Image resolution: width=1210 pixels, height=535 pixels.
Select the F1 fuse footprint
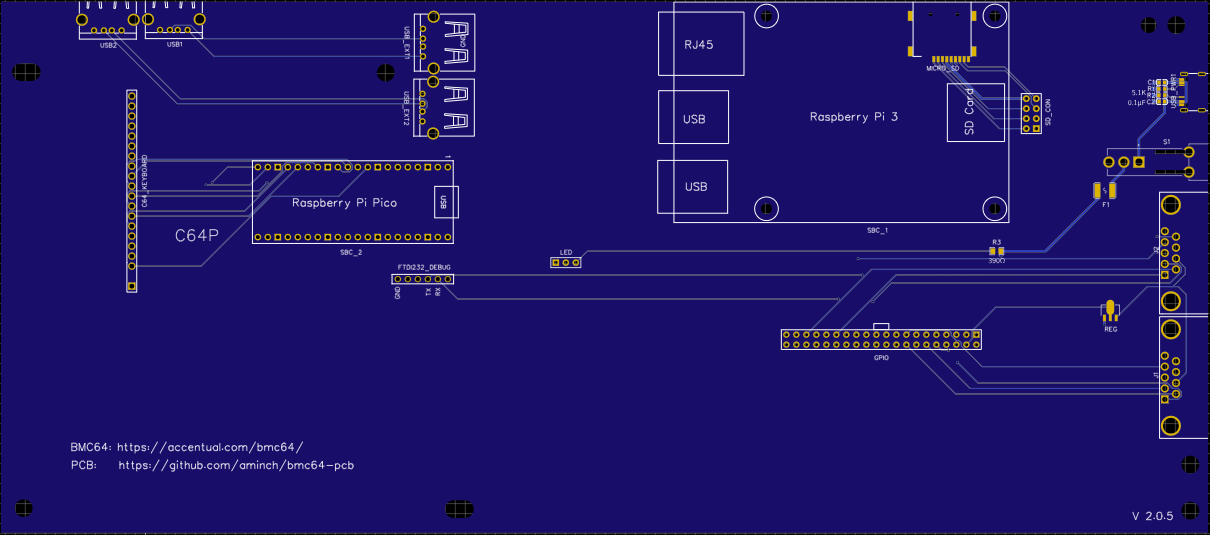[x=1105, y=190]
